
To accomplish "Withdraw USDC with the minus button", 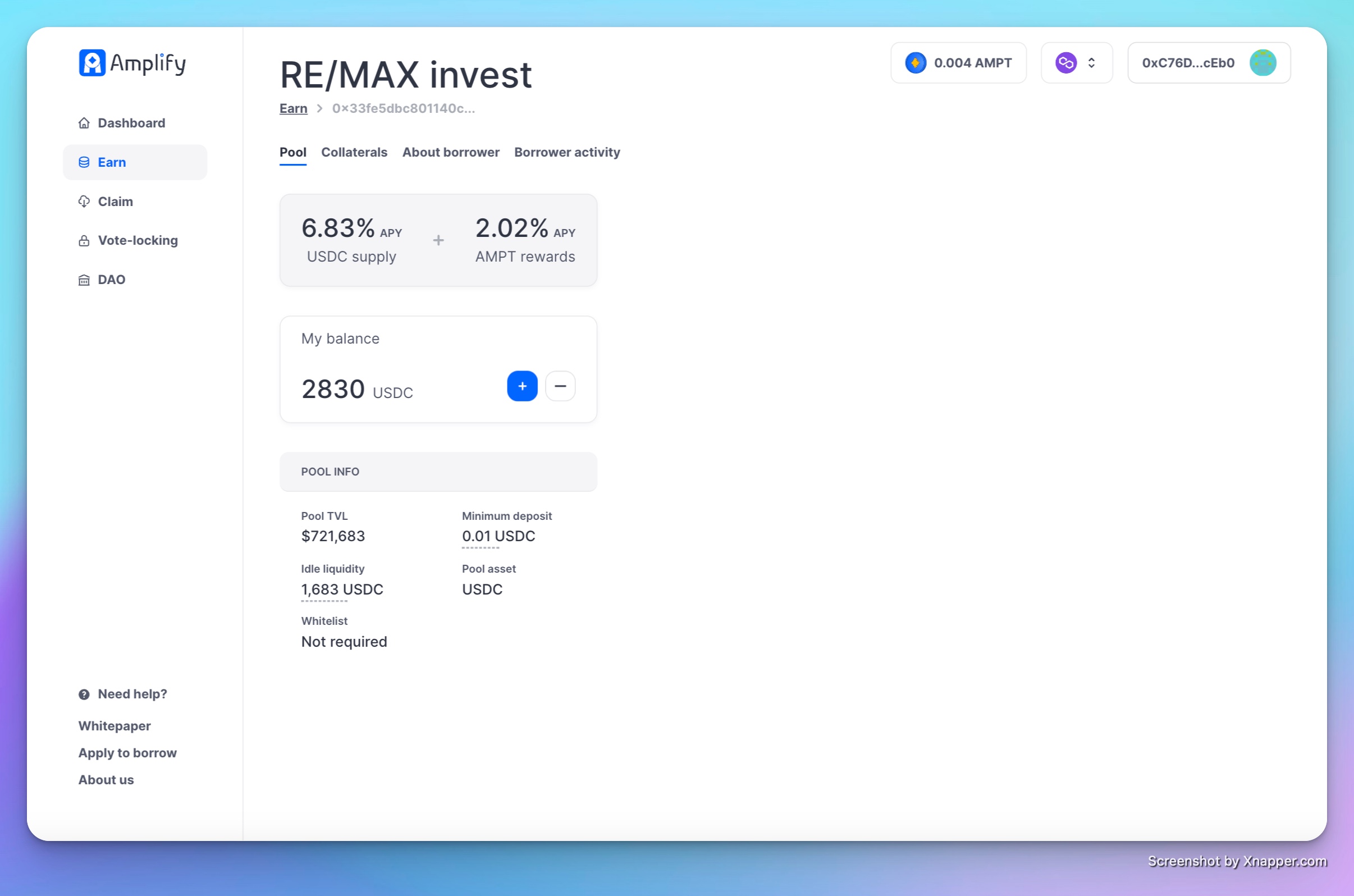I will [x=560, y=386].
